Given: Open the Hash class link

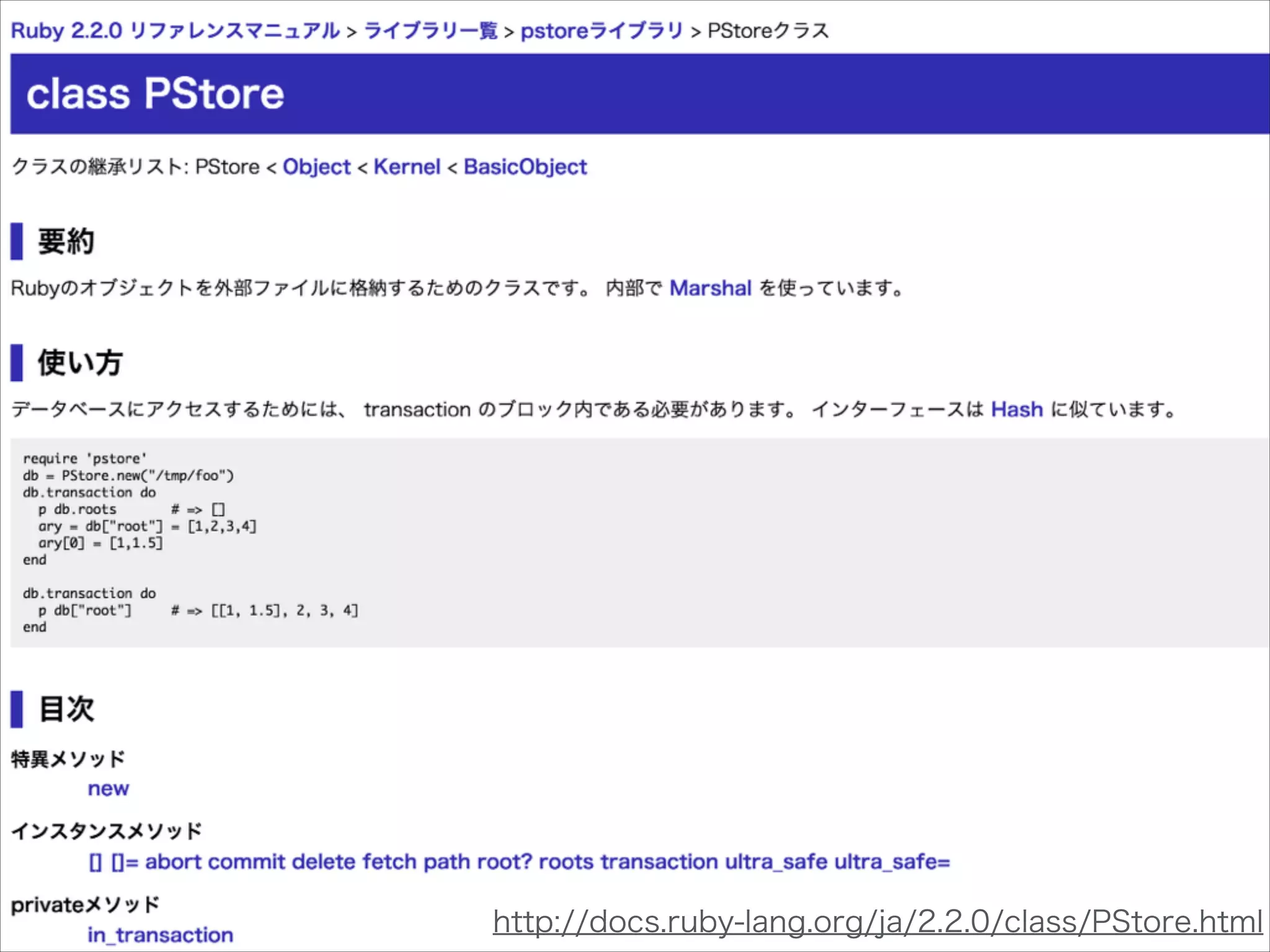Looking at the screenshot, I should [1017, 410].
